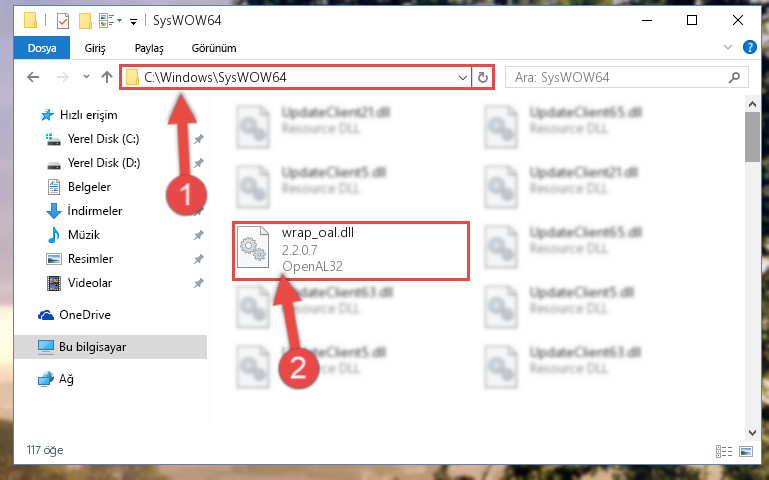Unpin Videolar from quick access
The height and width of the screenshot is (480, 769).
(199, 283)
